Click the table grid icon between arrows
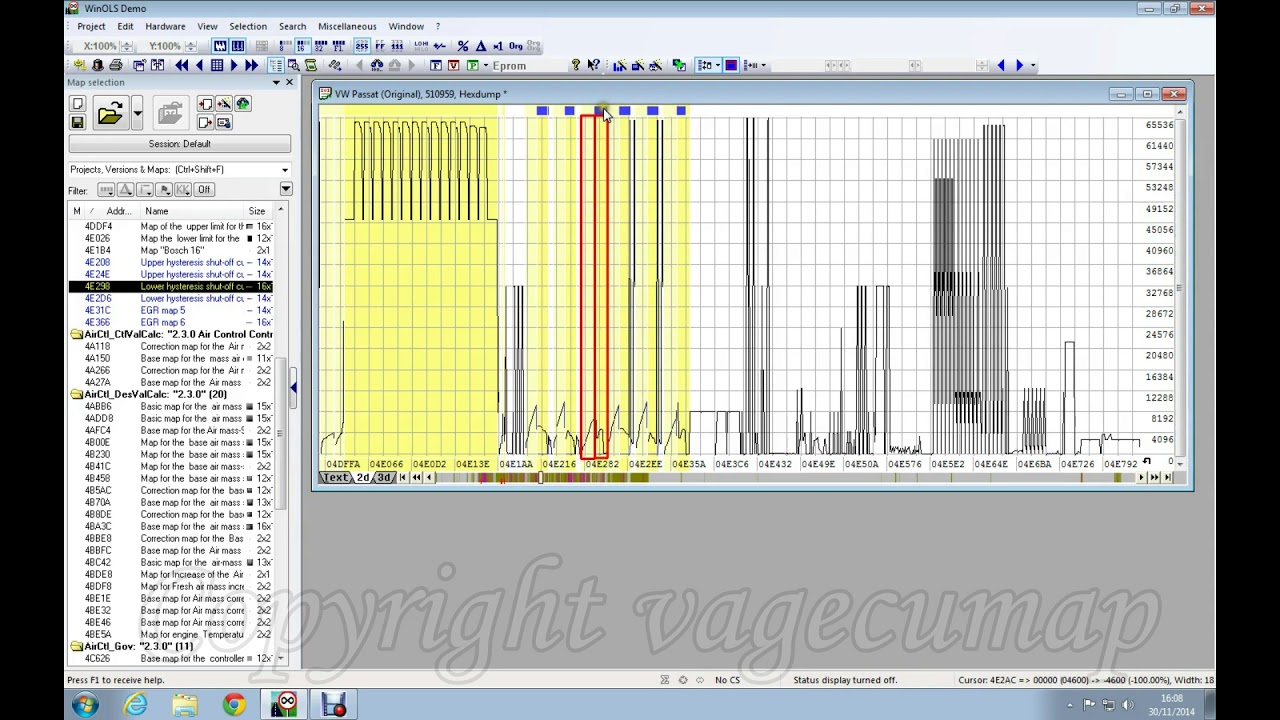This screenshot has height=720, width=1280. coord(217,65)
